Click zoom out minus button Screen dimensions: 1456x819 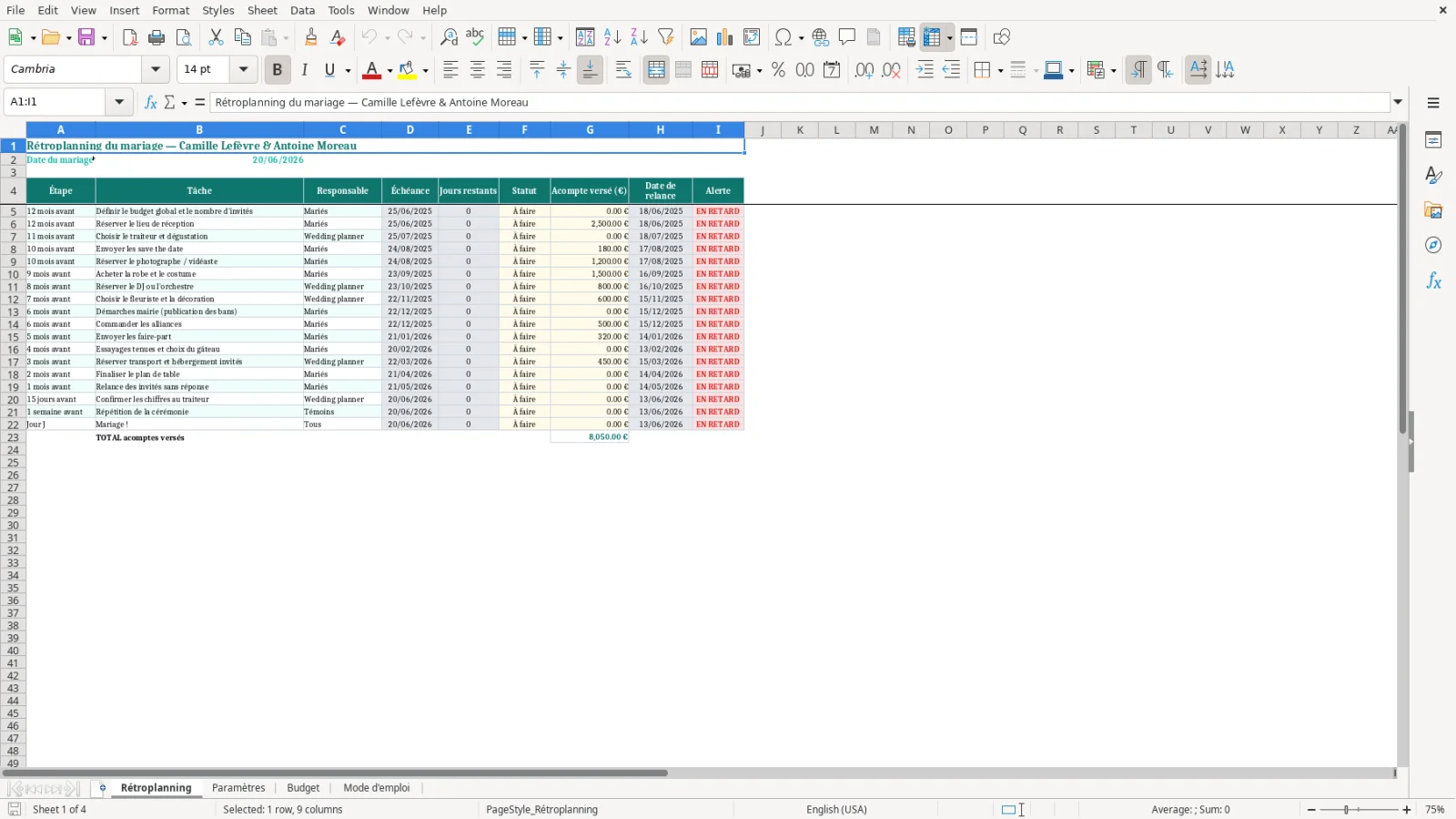point(1311,810)
